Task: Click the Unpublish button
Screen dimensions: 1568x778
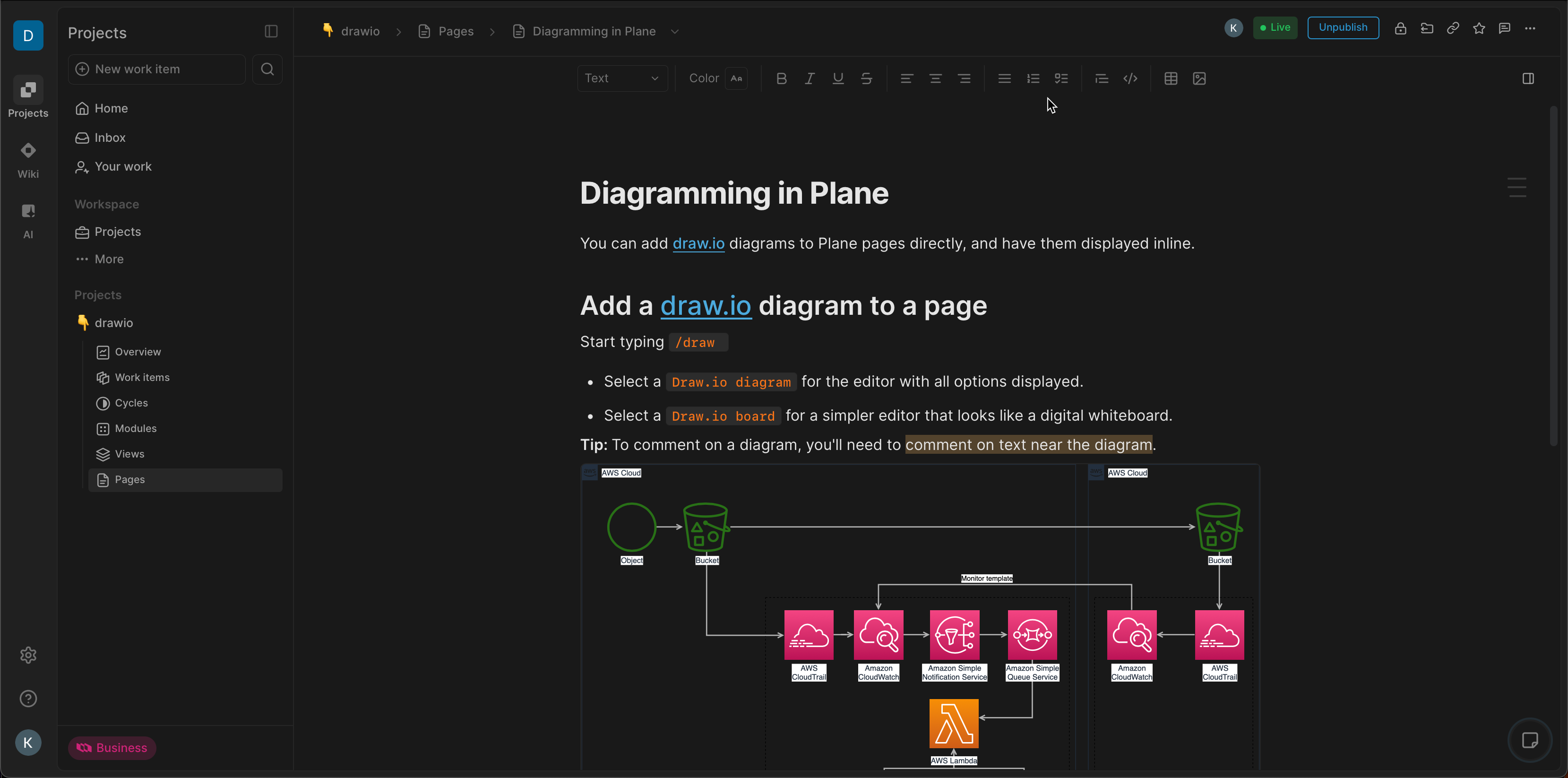Action: pos(1343,27)
